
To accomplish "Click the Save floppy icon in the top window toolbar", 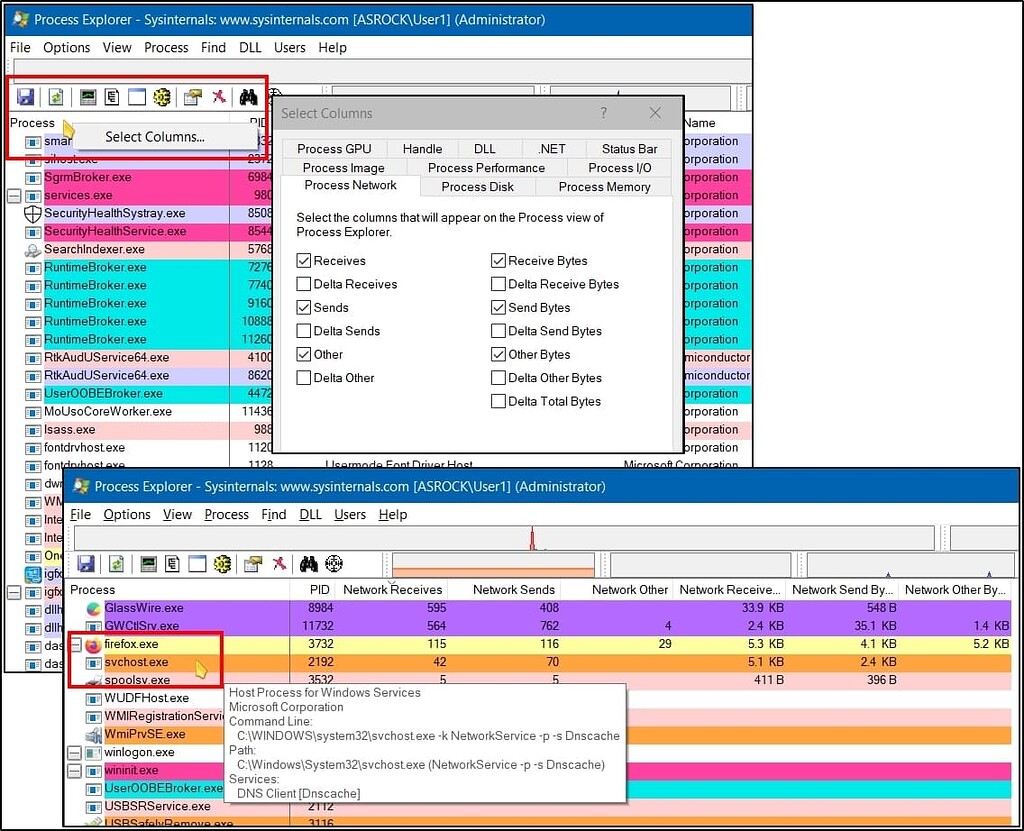I will click(x=26, y=97).
